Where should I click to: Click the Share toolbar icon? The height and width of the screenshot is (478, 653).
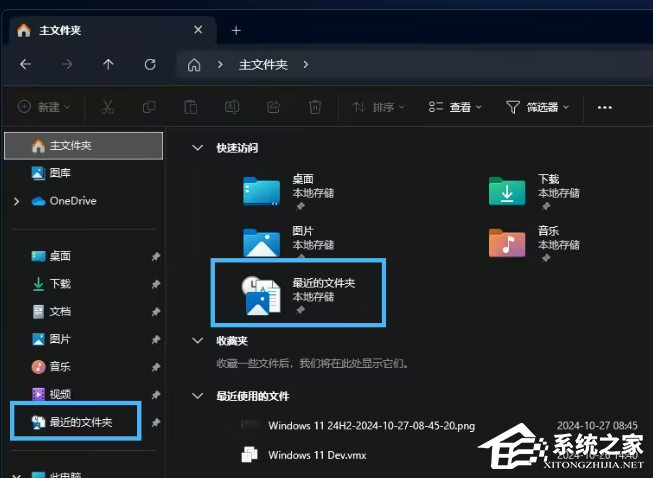coord(273,107)
